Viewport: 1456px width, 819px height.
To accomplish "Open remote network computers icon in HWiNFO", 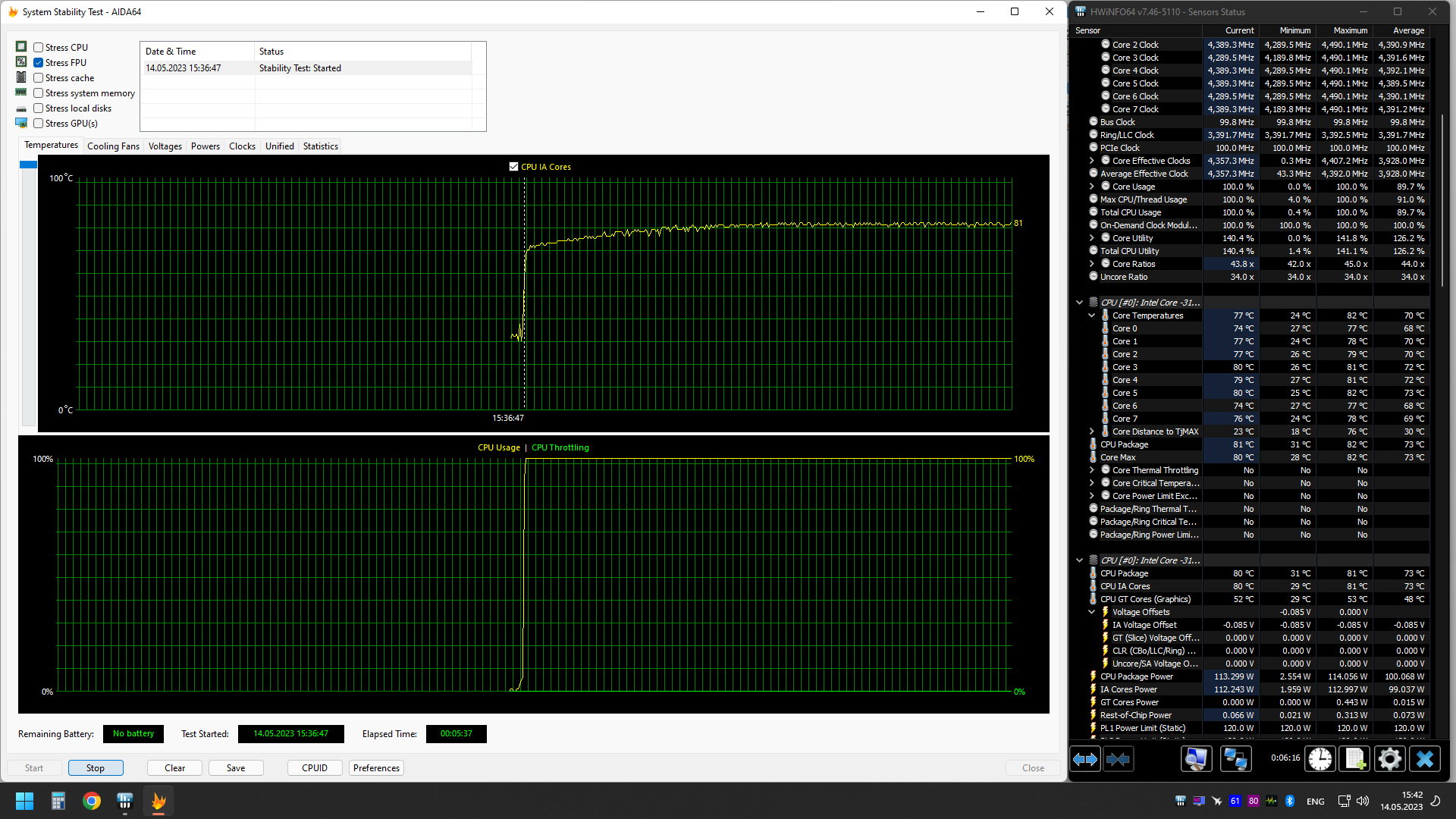I will pyautogui.click(x=1235, y=759).
